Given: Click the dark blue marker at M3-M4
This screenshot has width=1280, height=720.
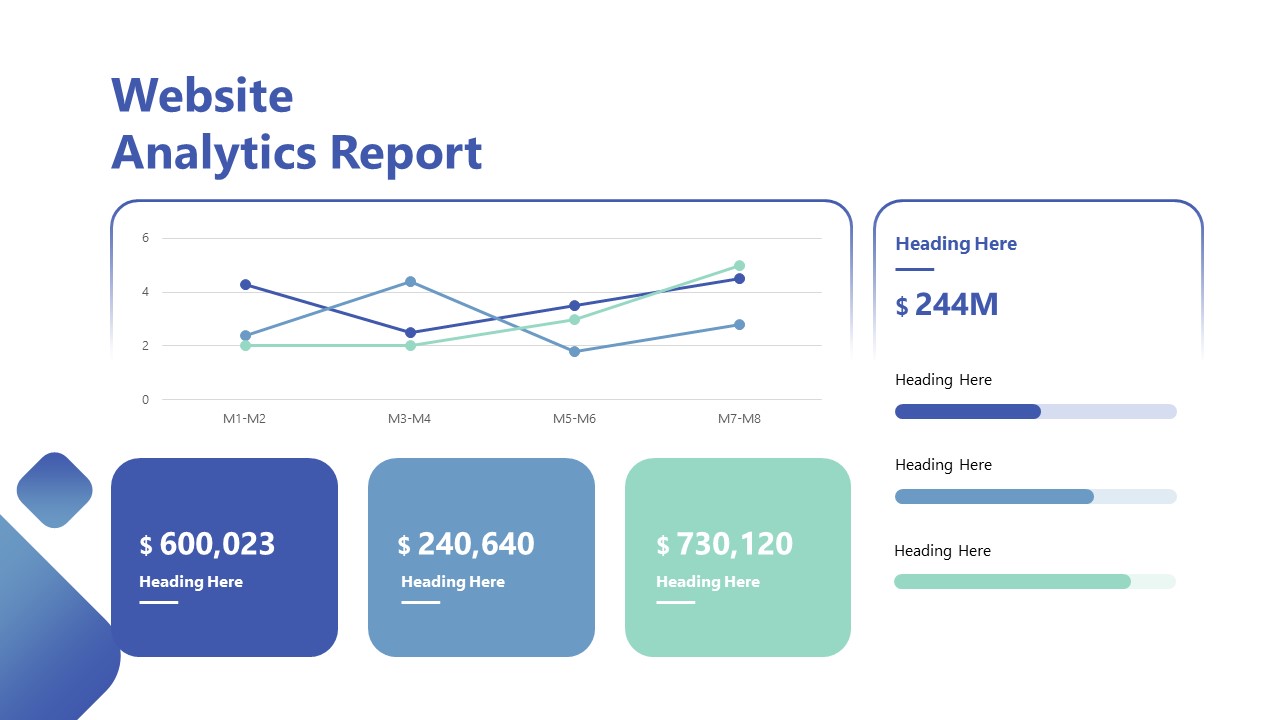Looking at the screenshot, I should tap(409, 331).
